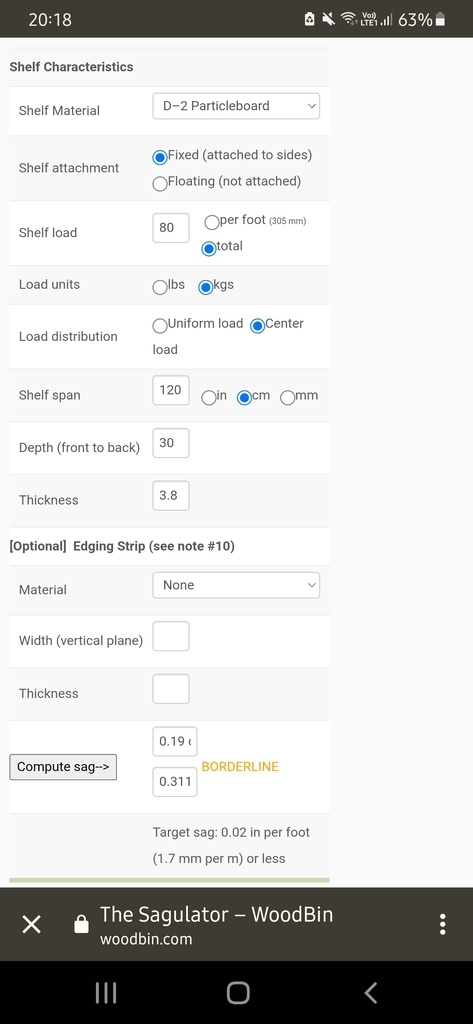Screen dimensions: 473x1024
Task: Tap the Android back arrow icon
Action: click(x=370, y=993)
